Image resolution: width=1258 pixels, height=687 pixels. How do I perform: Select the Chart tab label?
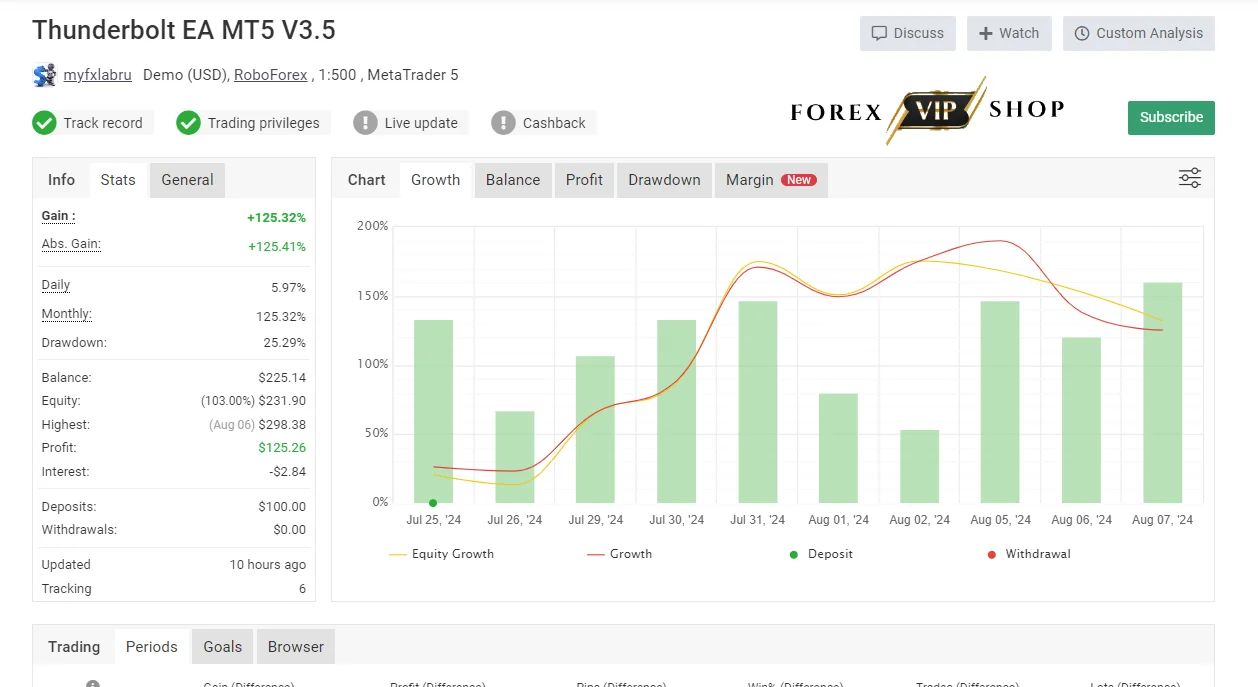pos(366,180)
